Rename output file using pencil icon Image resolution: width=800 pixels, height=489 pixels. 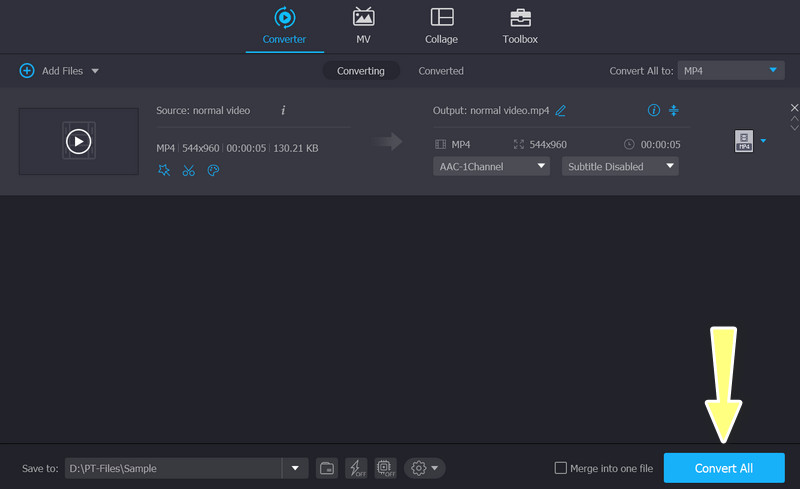click(x=560, y=110)
